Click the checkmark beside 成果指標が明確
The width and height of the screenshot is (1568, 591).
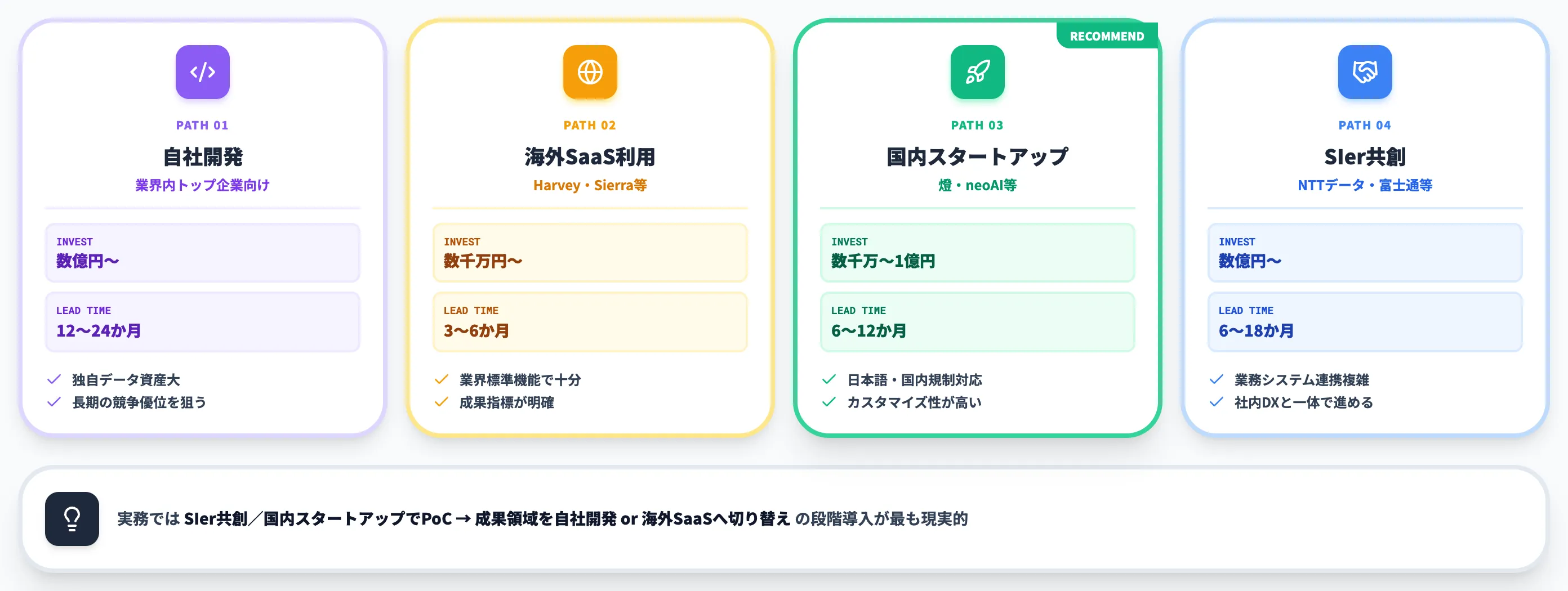point(442,402)
